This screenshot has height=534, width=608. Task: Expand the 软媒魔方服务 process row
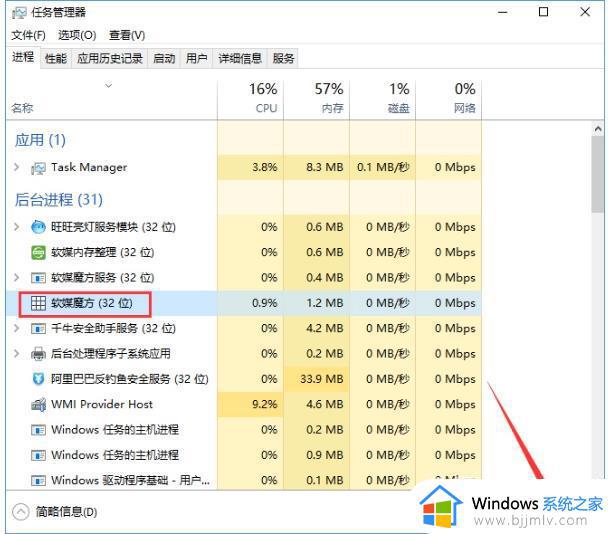(16, 277)
